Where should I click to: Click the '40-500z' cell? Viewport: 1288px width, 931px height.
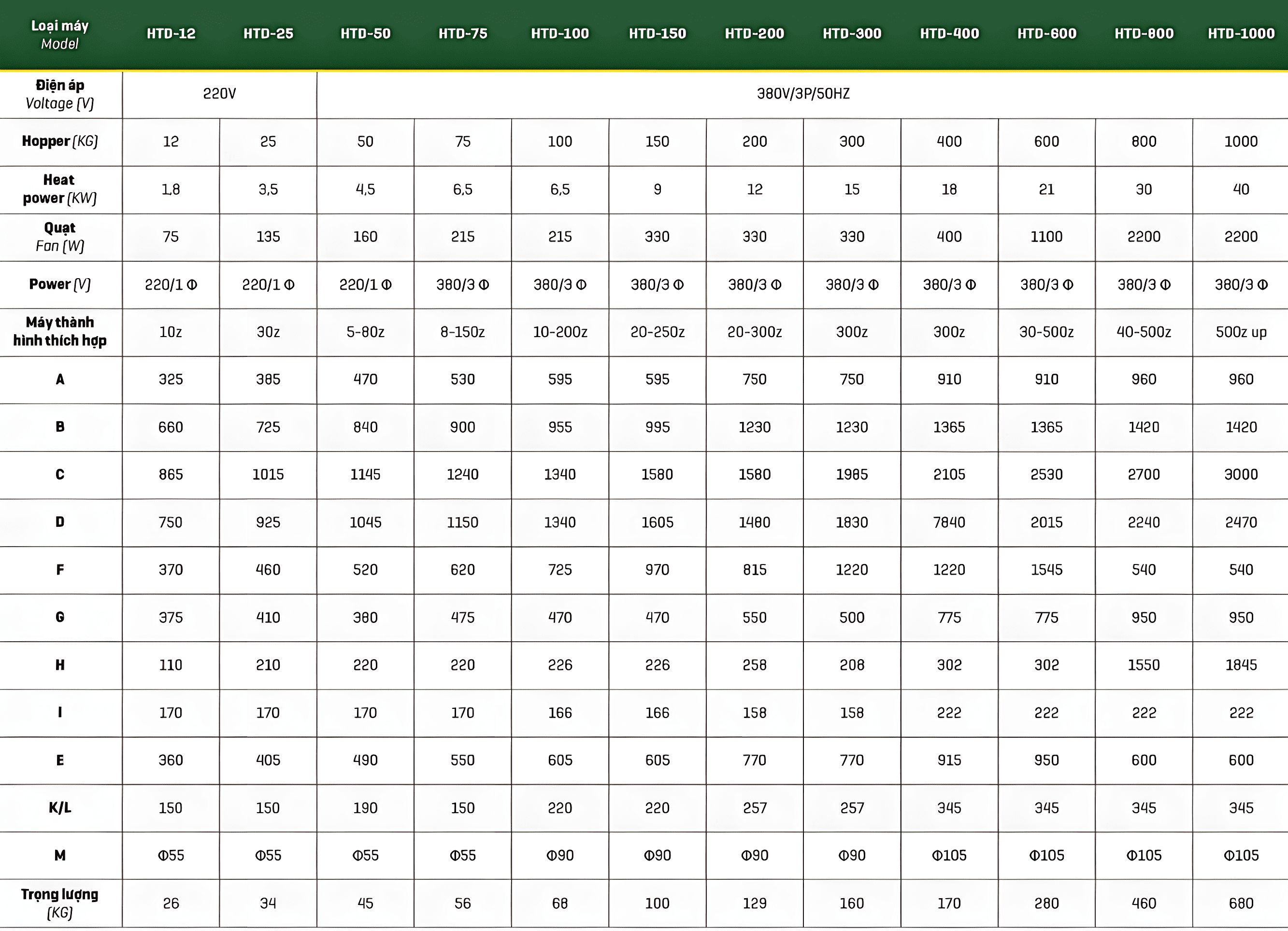1144,332
